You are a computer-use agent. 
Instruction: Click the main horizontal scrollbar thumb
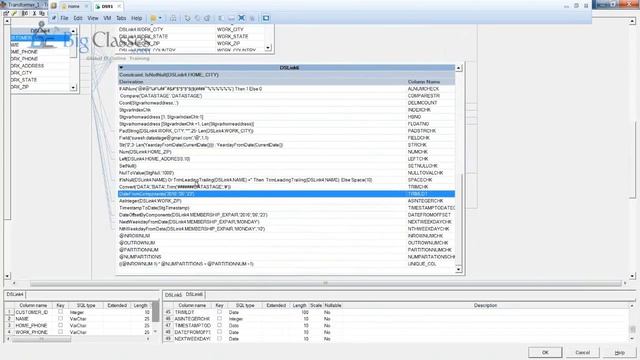point(325,283)
